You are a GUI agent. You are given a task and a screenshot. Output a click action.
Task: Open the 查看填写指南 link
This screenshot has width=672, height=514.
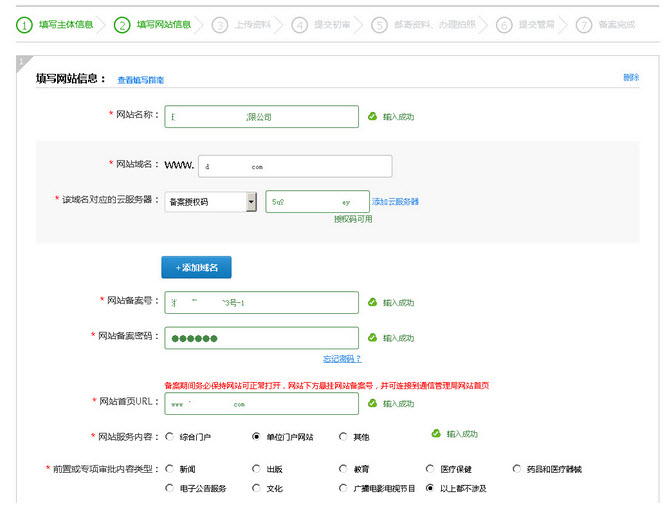coord(140,79)
